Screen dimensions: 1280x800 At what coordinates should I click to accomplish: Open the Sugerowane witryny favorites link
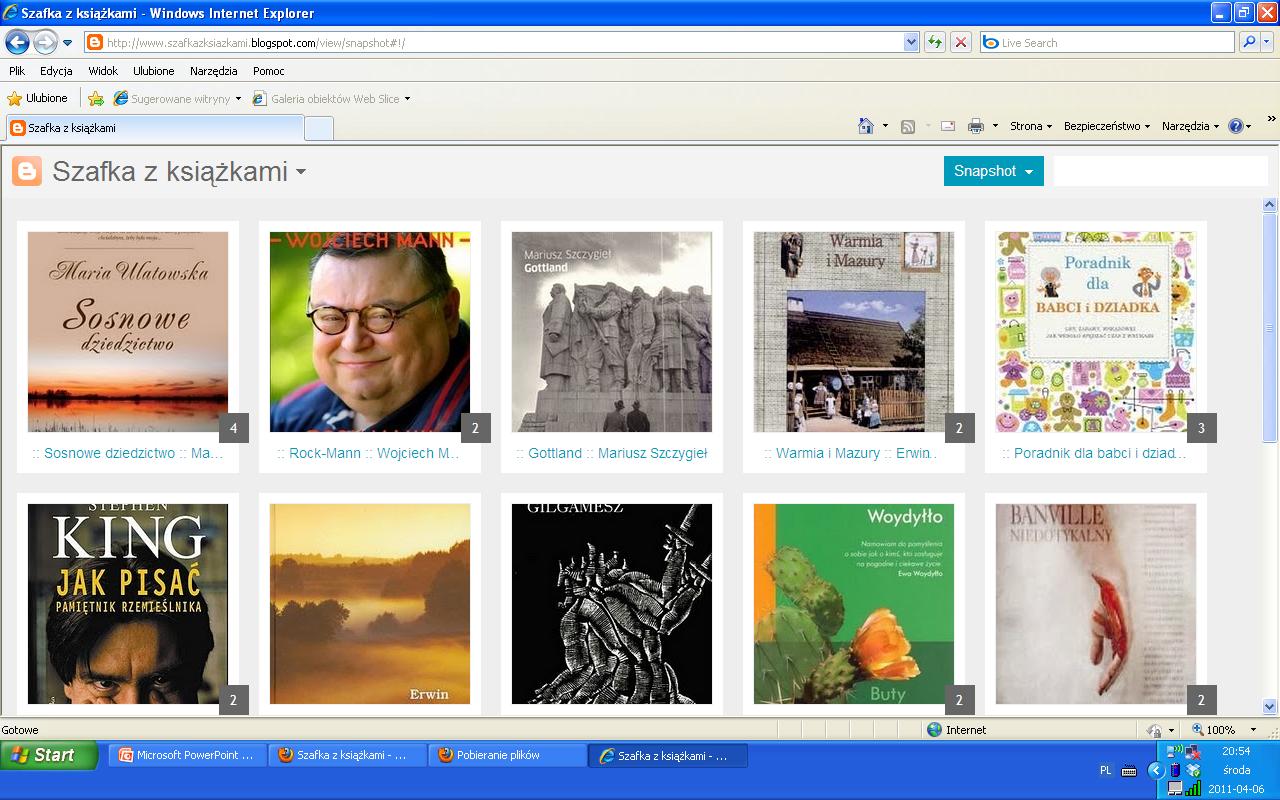178,99
